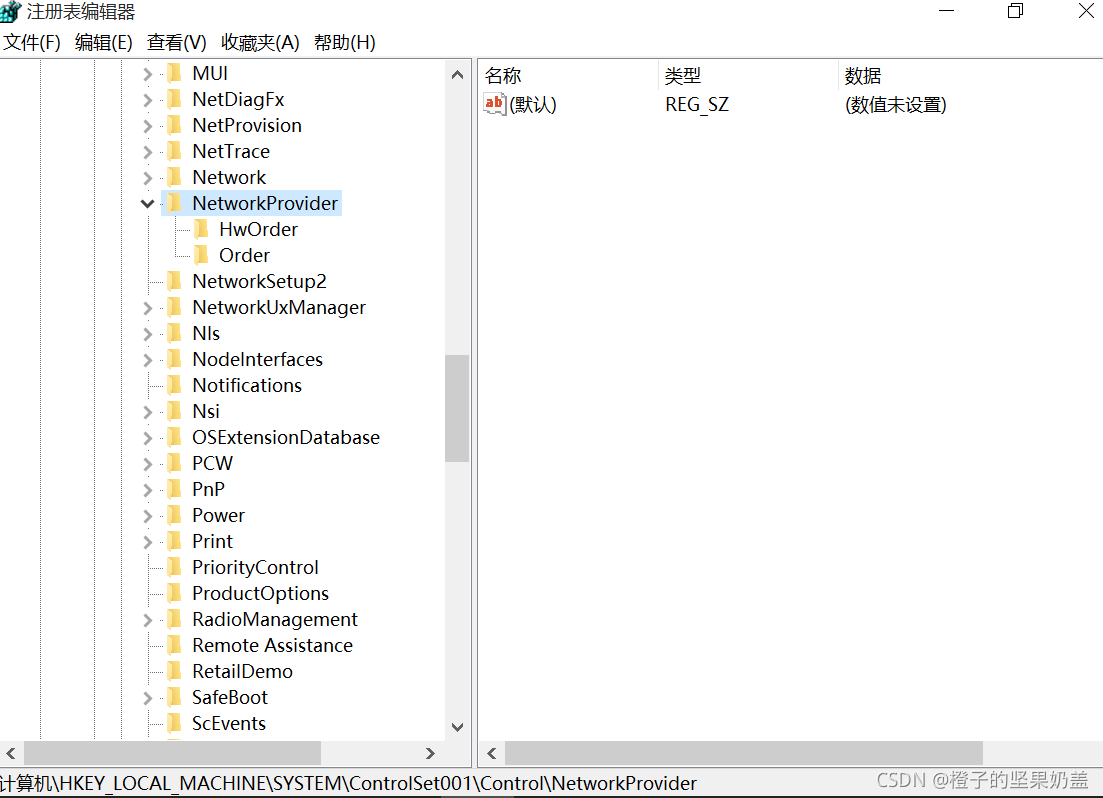This screenshot has width=1103, height=798.
Task: Expand the RadioManagement key
Action: pyautogui.click(x=147, y=621)
